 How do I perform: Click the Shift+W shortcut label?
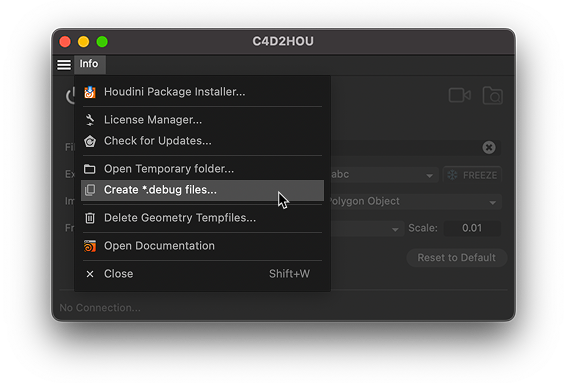[x=289, y=274]
